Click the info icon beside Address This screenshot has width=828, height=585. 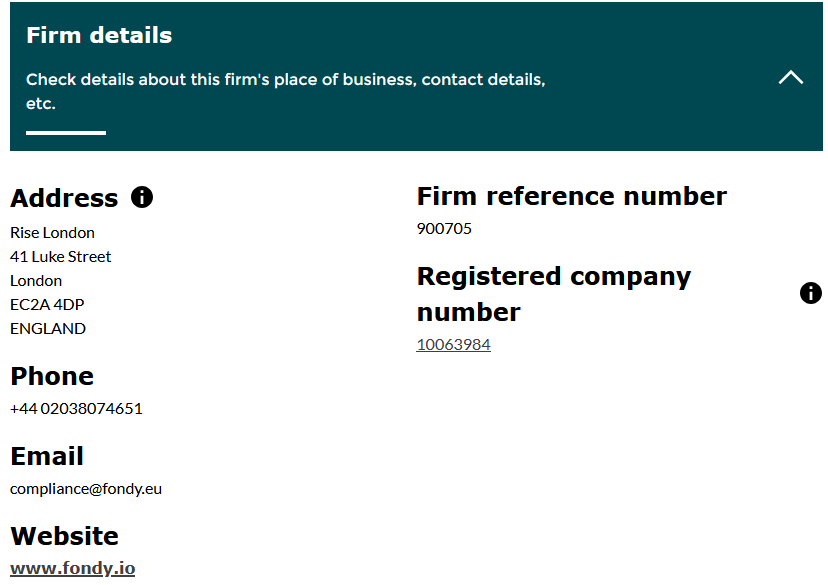coord(142,197)
